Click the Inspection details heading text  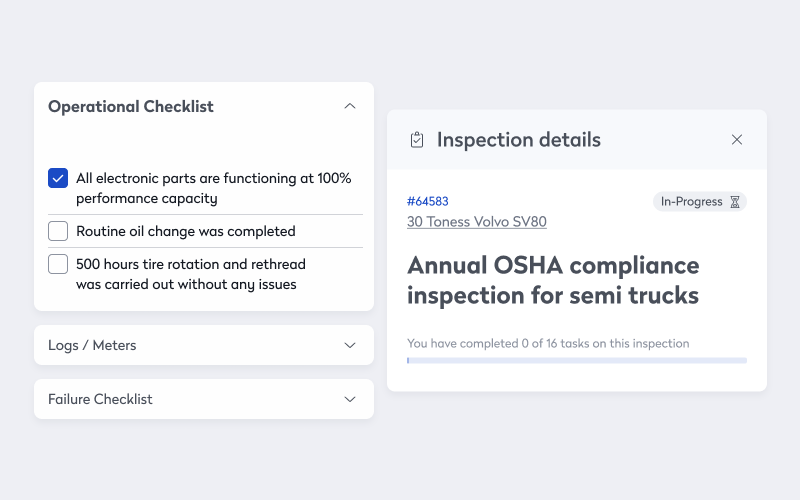pos(519,140)
